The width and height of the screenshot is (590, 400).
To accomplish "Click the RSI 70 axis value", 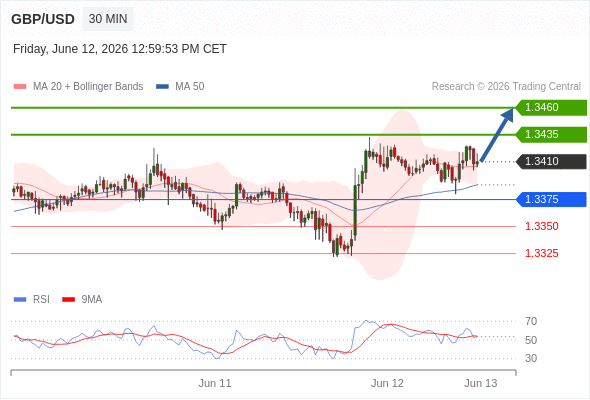I will (x=531, y=321).
